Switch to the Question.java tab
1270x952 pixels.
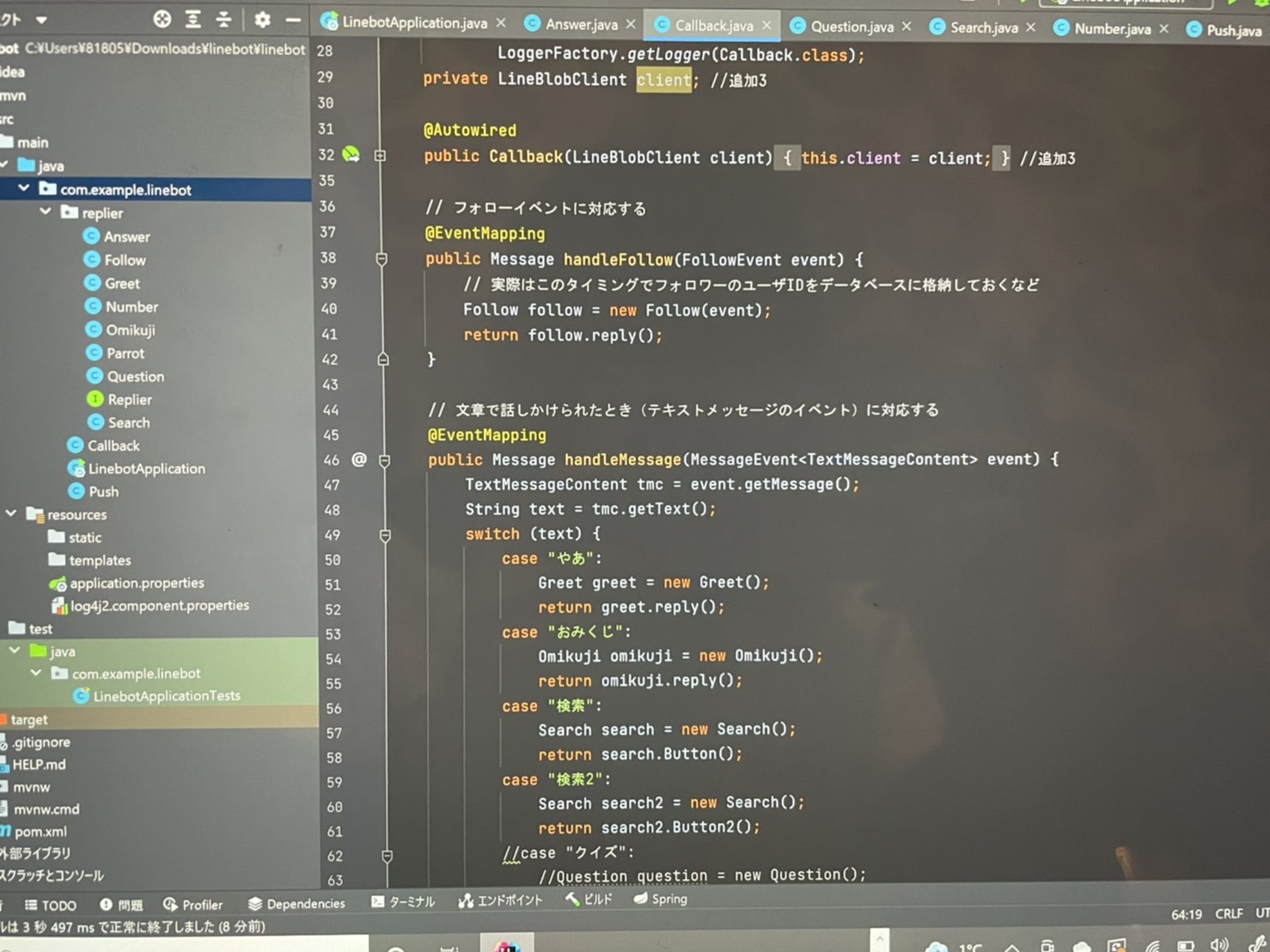851,27
